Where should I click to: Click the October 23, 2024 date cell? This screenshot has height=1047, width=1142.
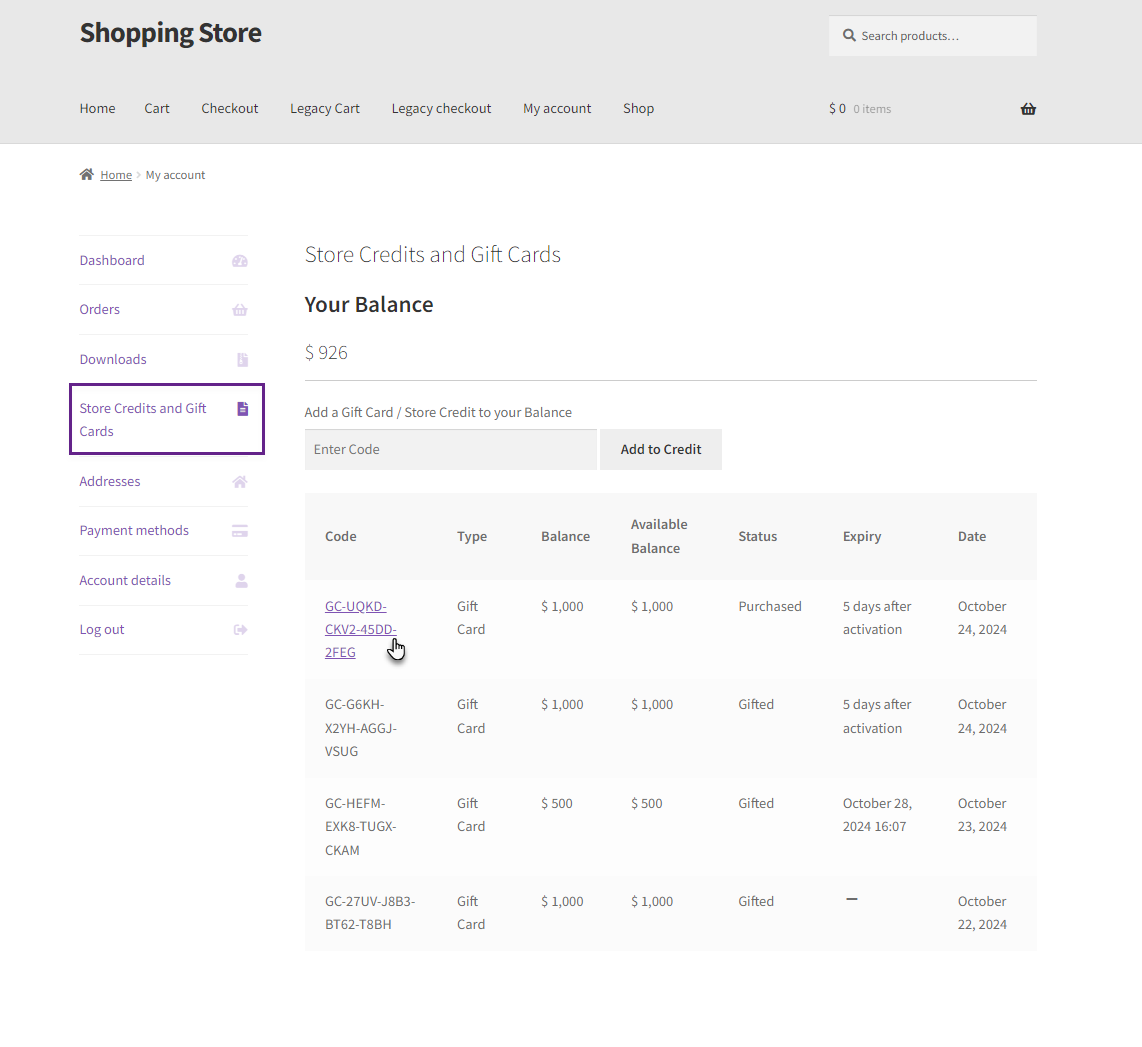pos(982,815)
